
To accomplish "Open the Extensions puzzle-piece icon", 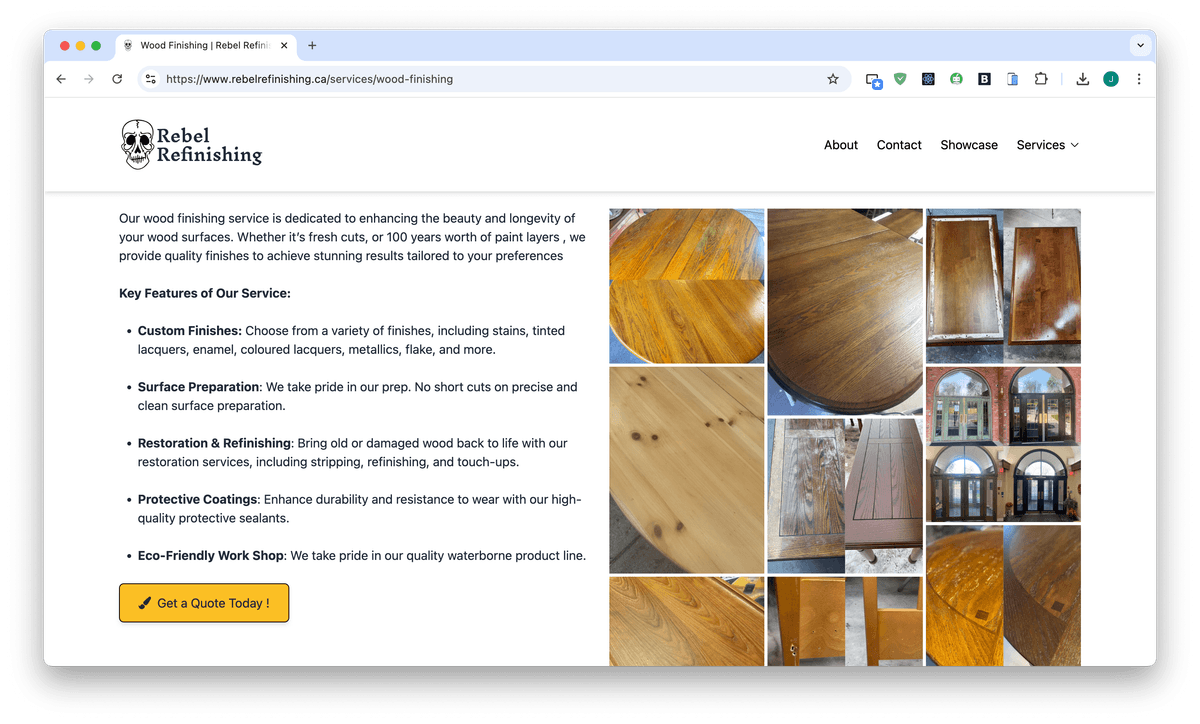I will pos(1041,78).
